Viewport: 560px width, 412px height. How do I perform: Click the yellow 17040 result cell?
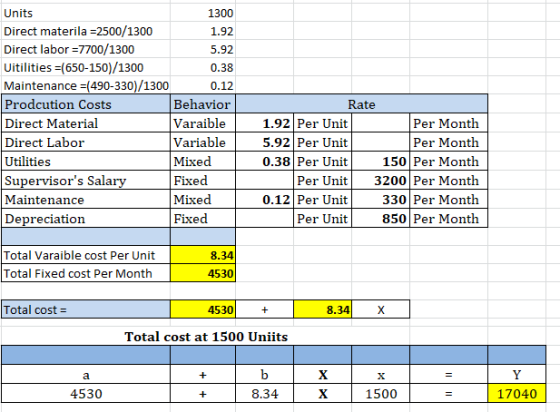tap(517, 393)
